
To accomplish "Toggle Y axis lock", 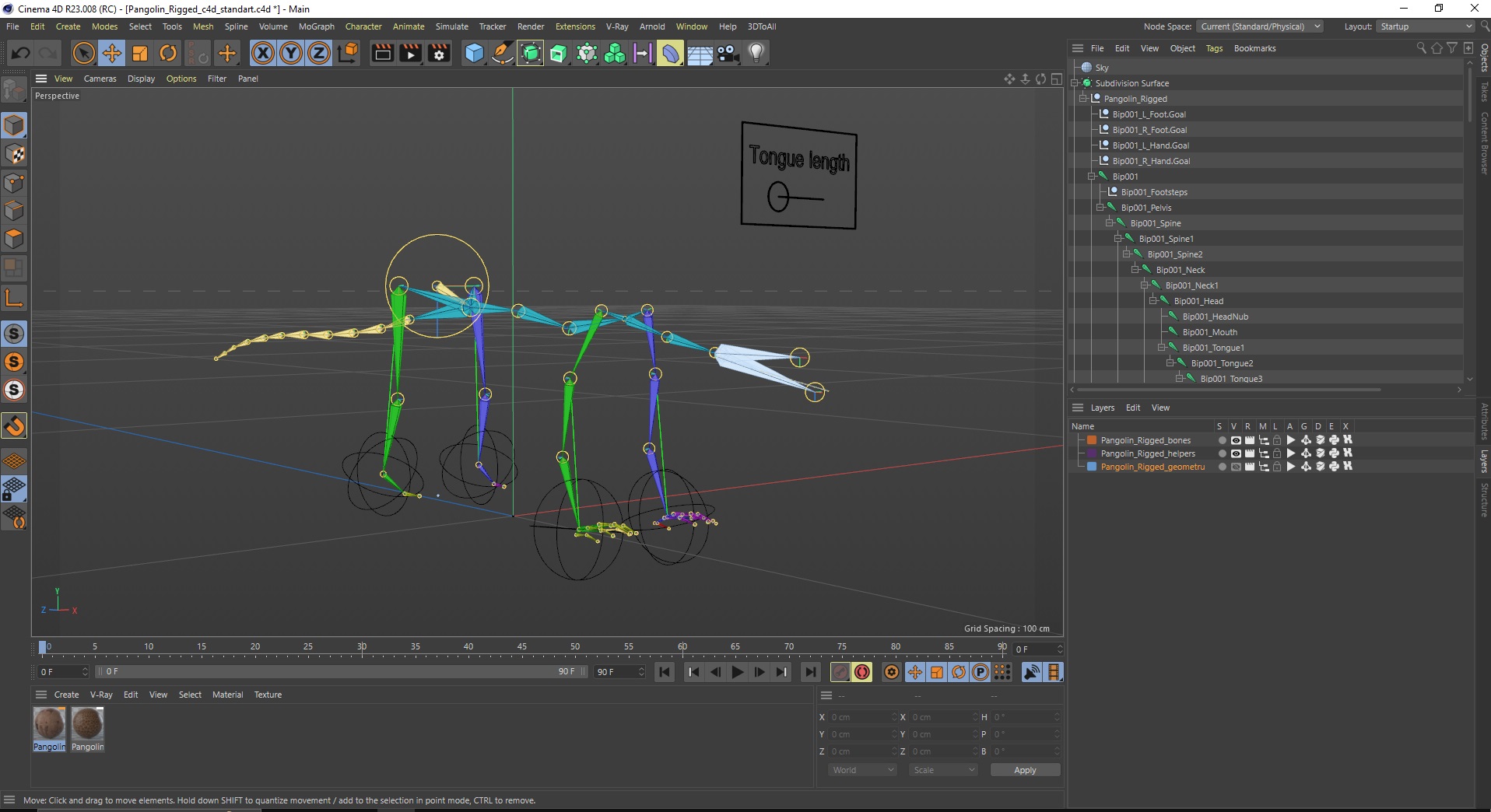I will [291, 53].
